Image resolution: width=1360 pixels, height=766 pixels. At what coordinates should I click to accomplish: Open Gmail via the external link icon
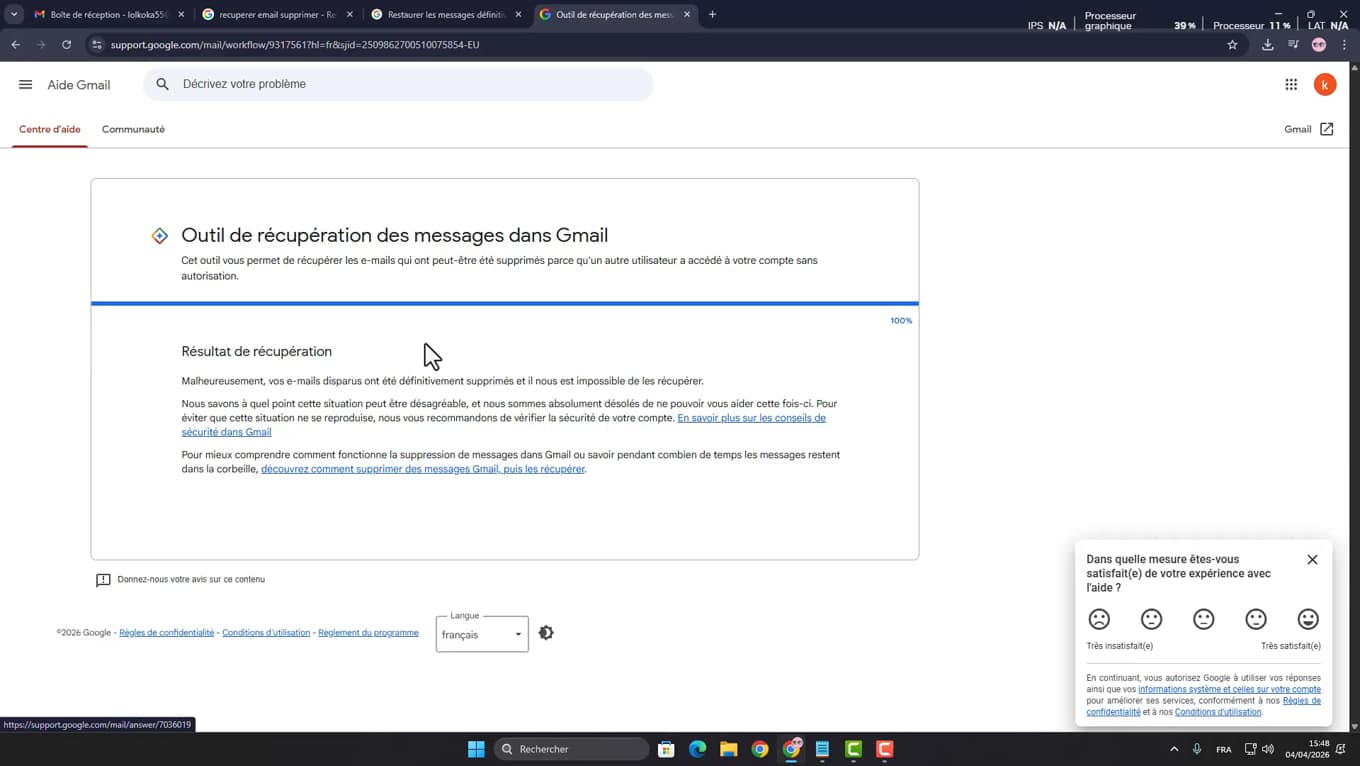tap(1327, 129)
